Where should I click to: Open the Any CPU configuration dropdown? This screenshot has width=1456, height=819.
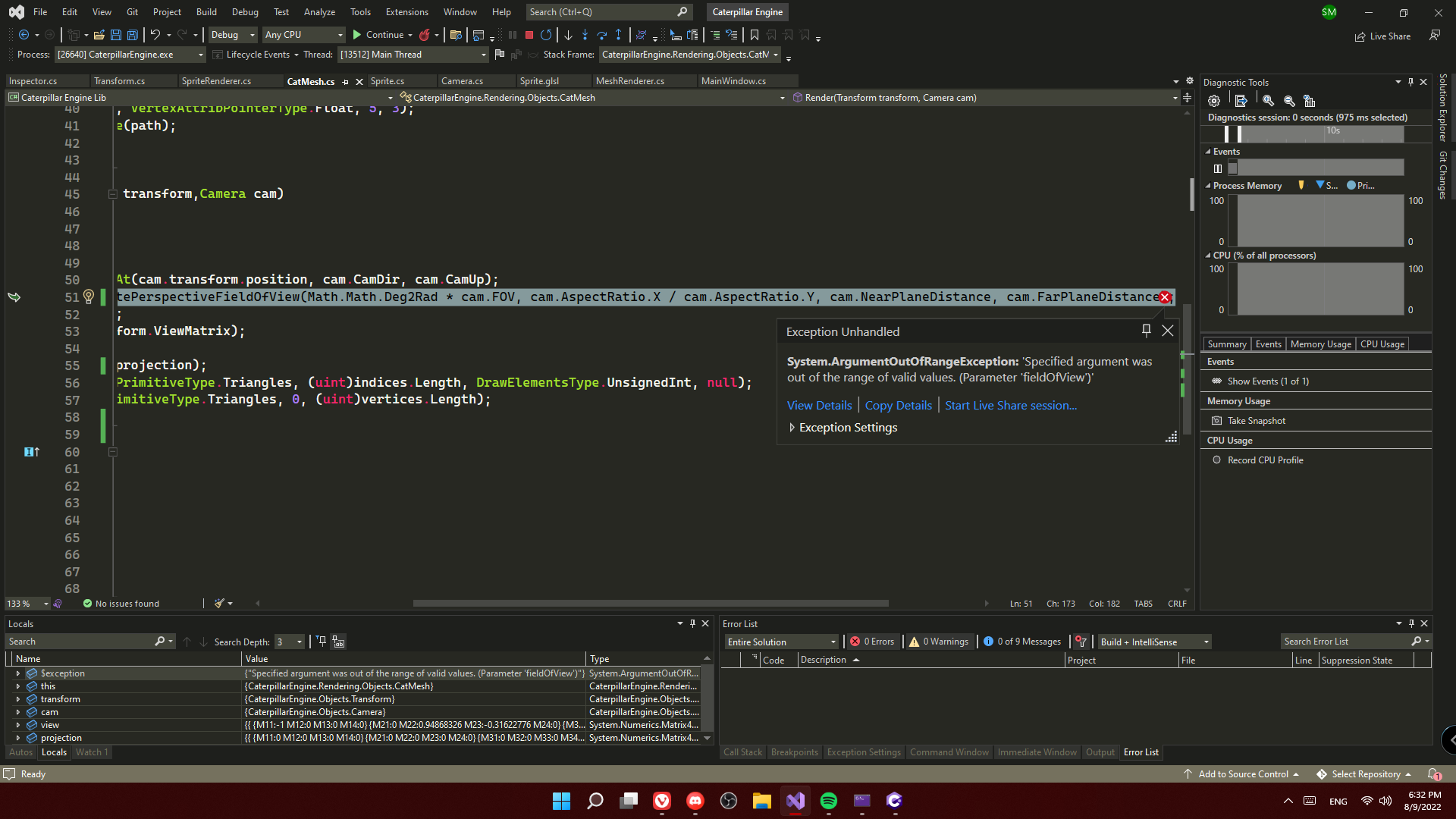pos(303,34)
